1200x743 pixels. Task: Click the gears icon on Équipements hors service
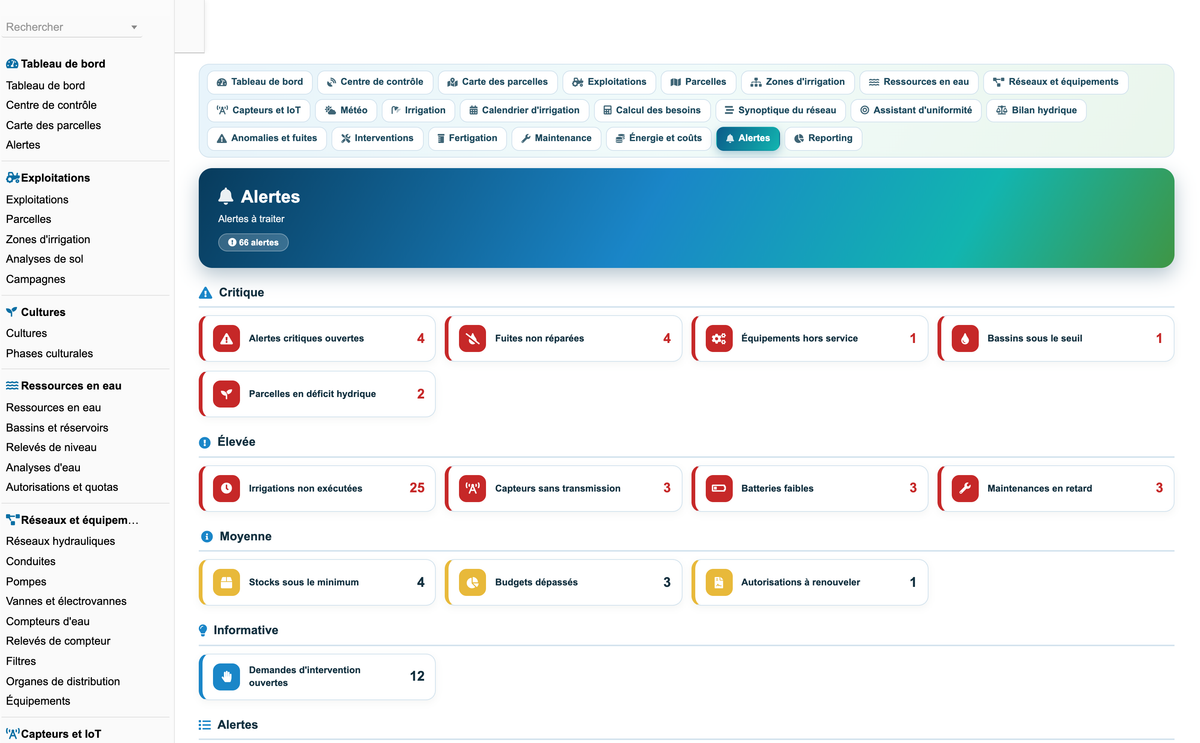point(719,339)
